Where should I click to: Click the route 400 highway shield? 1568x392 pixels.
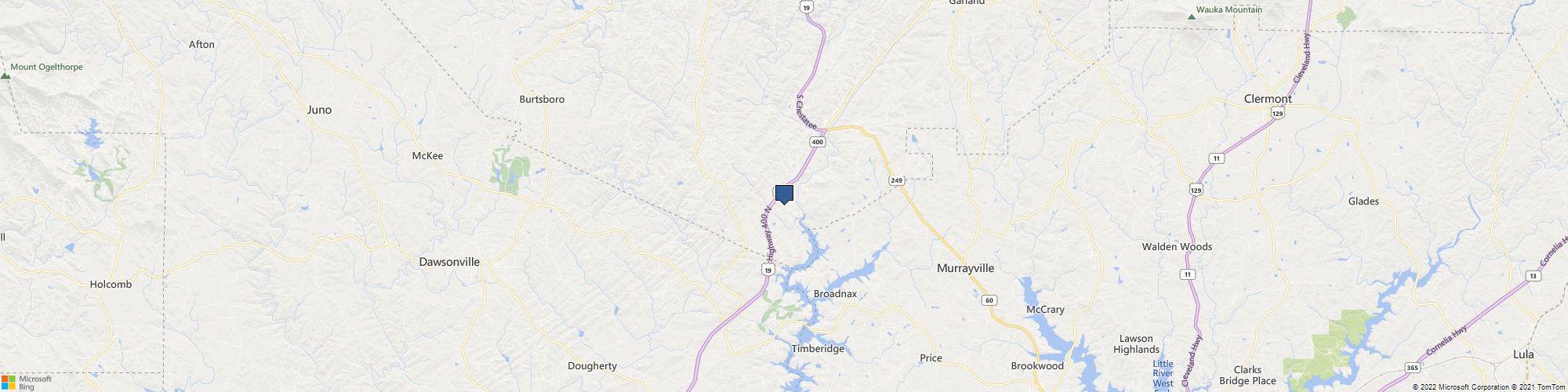(818, 142)
